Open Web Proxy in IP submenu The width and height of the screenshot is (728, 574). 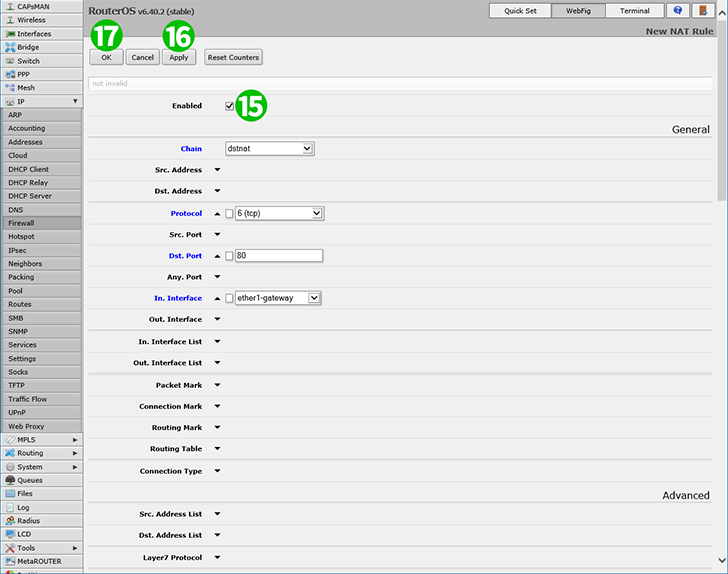click(x=42, y=426)
